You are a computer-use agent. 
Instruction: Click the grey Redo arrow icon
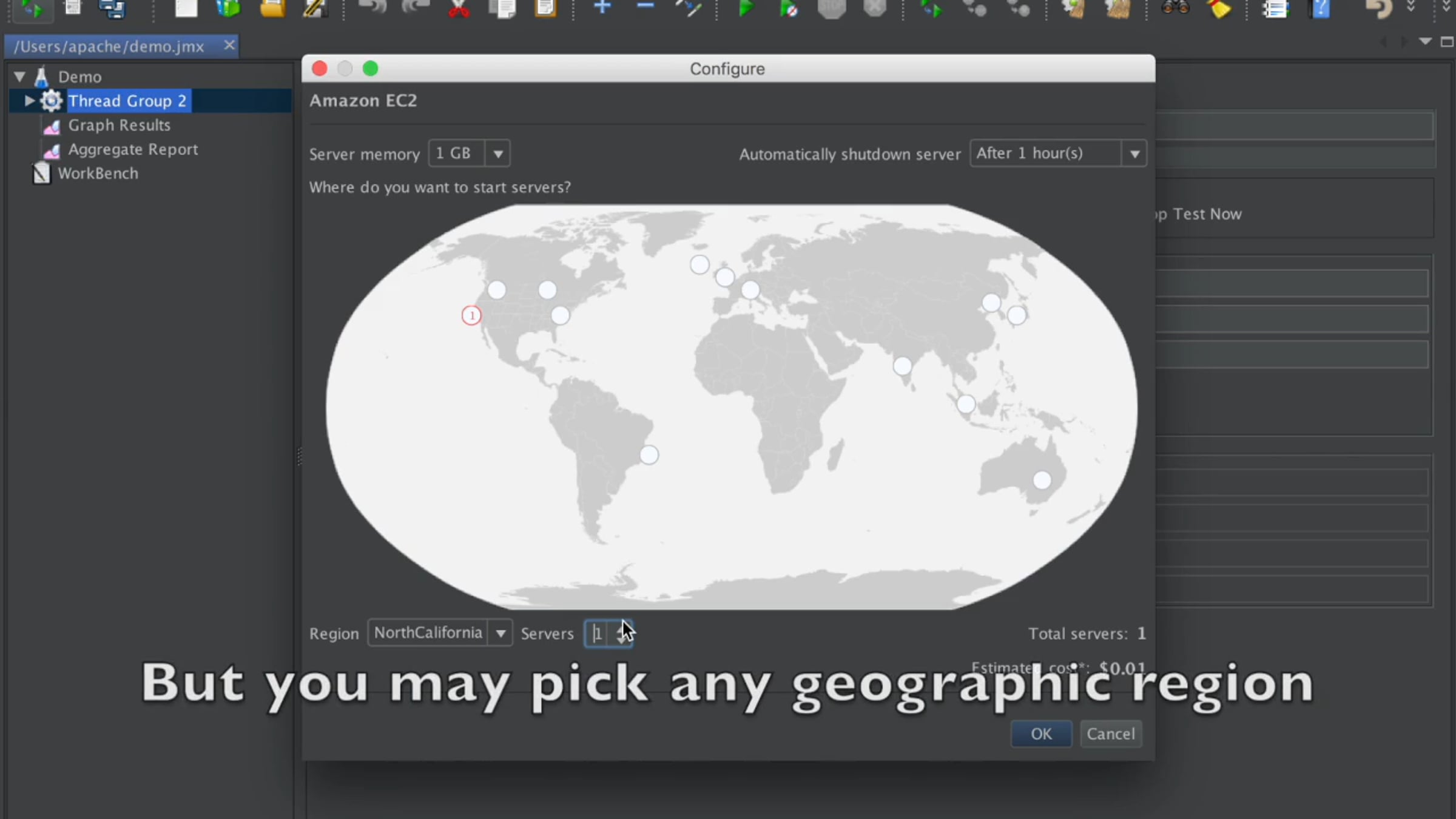click(416, 8)
